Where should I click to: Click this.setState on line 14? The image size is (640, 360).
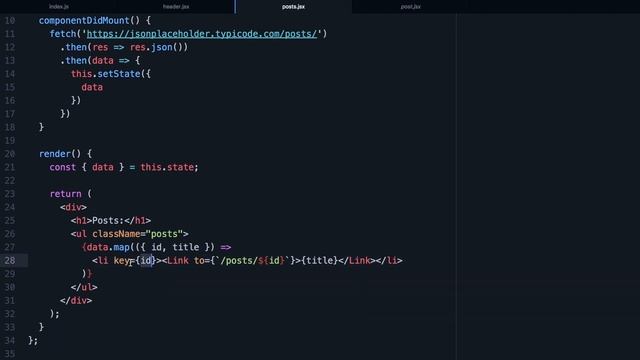click(105, 74)
